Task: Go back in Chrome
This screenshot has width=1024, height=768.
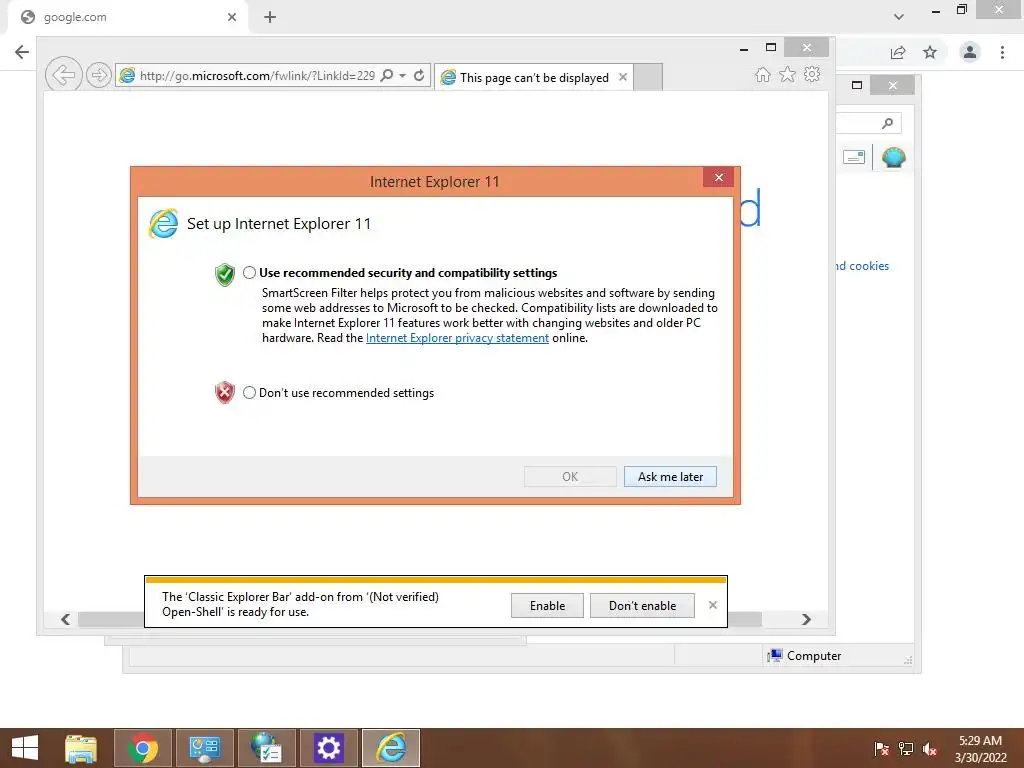Action: 22,52
